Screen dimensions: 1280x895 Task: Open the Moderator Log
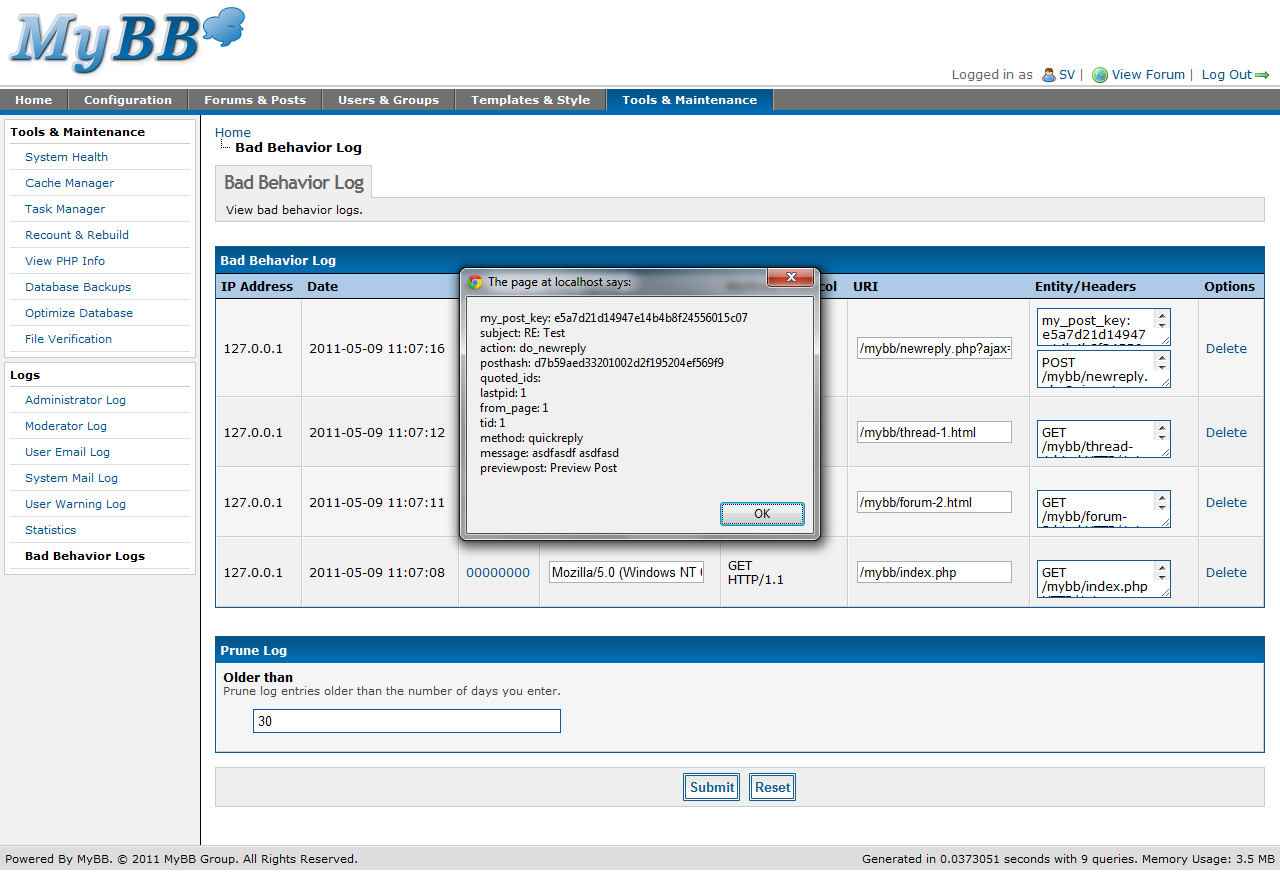pyautogui.click(x=66, y=426)
